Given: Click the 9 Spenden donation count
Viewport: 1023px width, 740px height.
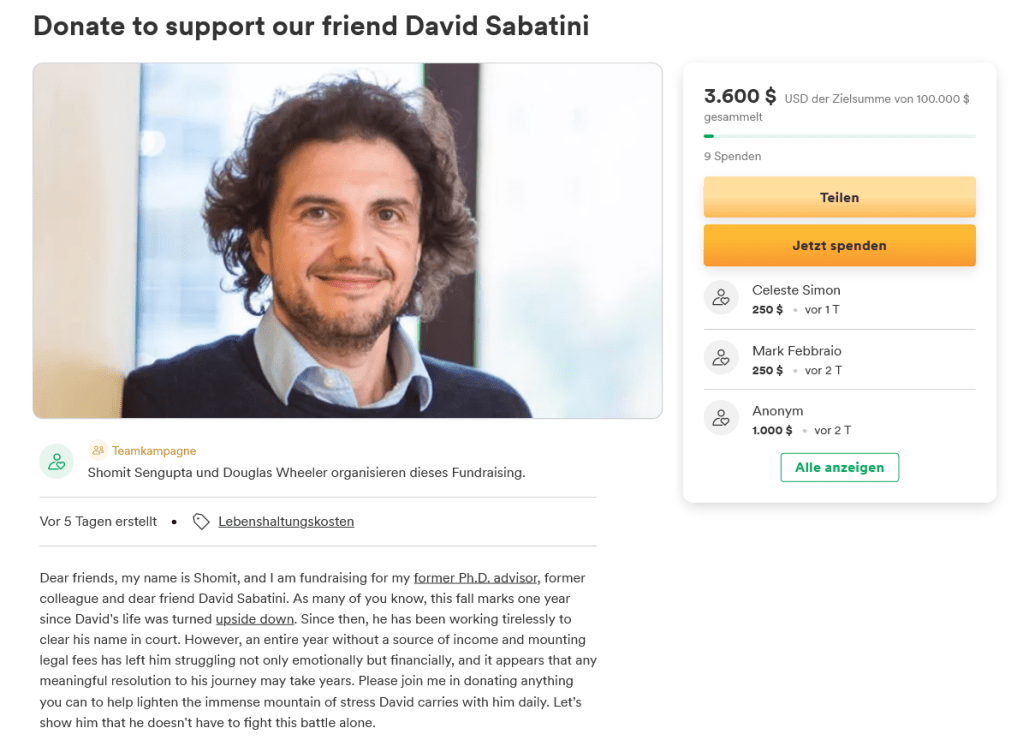Looking at the screenshot, I should pos(733,156).
